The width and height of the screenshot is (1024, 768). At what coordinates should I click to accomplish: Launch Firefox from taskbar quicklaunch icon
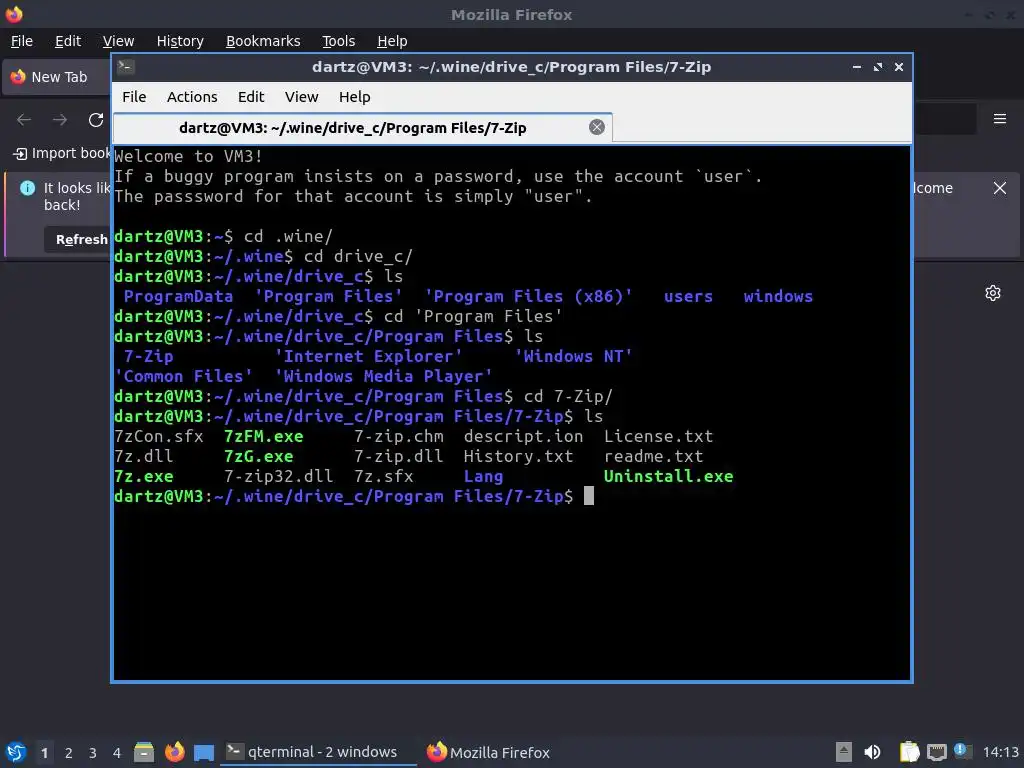pyautogui.click(x=174, y=752)
